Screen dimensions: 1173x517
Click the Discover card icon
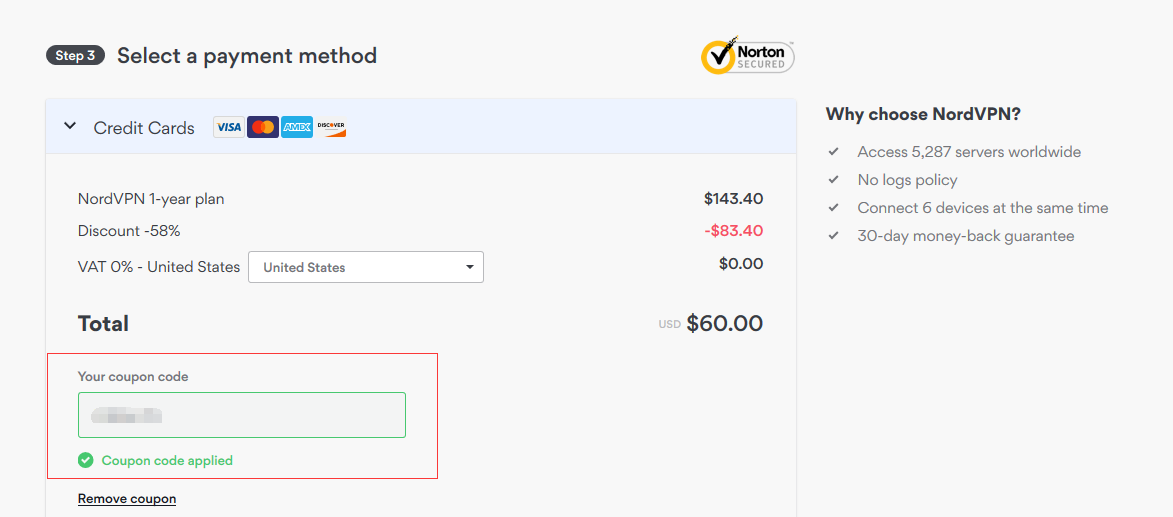point(331,127)
